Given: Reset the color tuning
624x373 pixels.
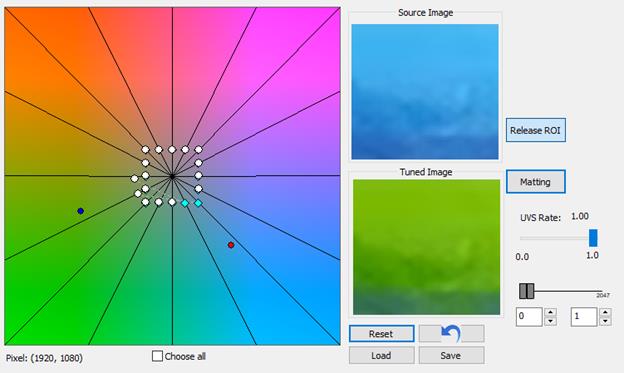Looking at the screenshot, I should pos(381,334).
